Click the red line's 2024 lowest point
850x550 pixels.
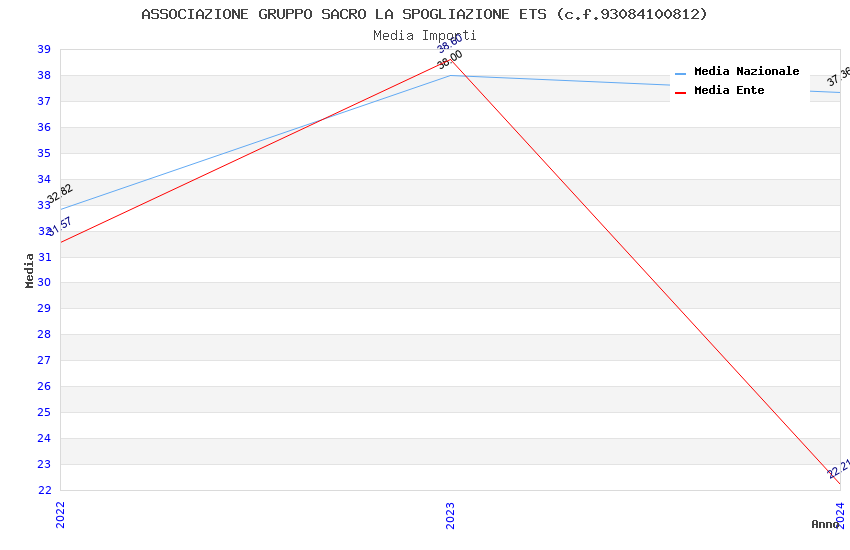pos(840,484)
